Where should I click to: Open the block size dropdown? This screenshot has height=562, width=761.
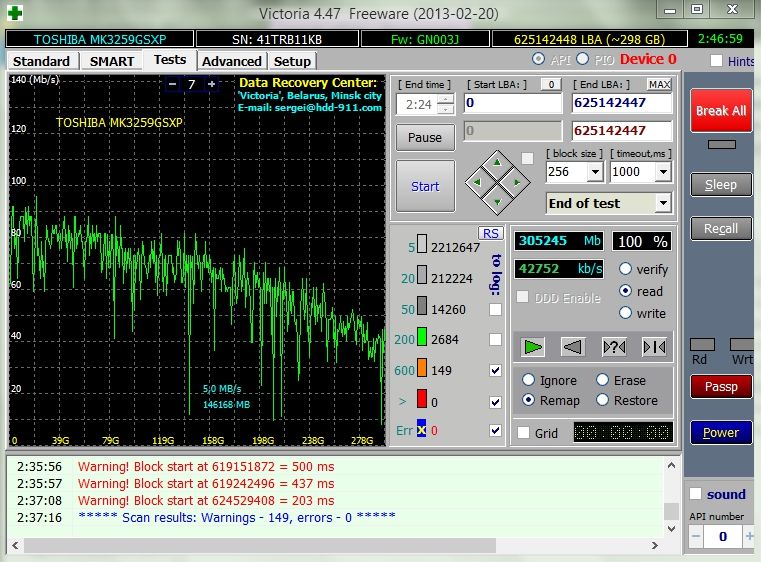(x=595, y=172)
